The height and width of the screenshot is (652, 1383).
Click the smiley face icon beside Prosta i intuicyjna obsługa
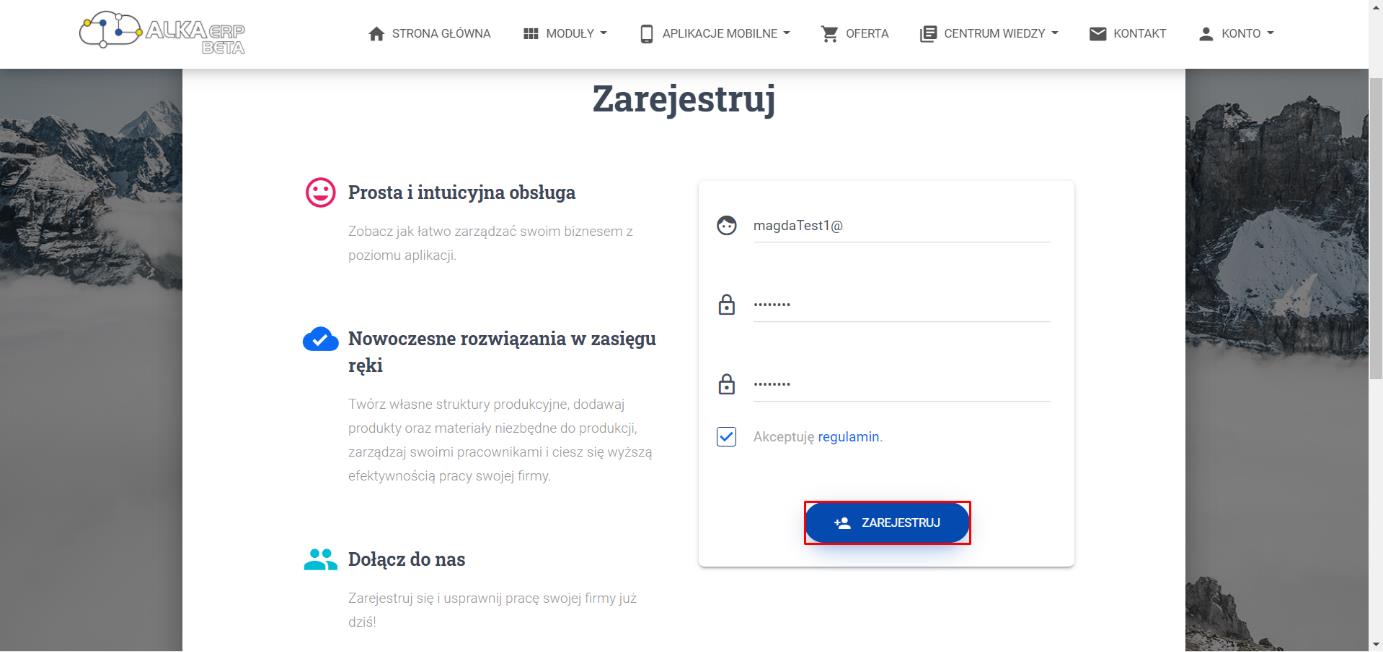pyautogui.click(x=321, y=192)
